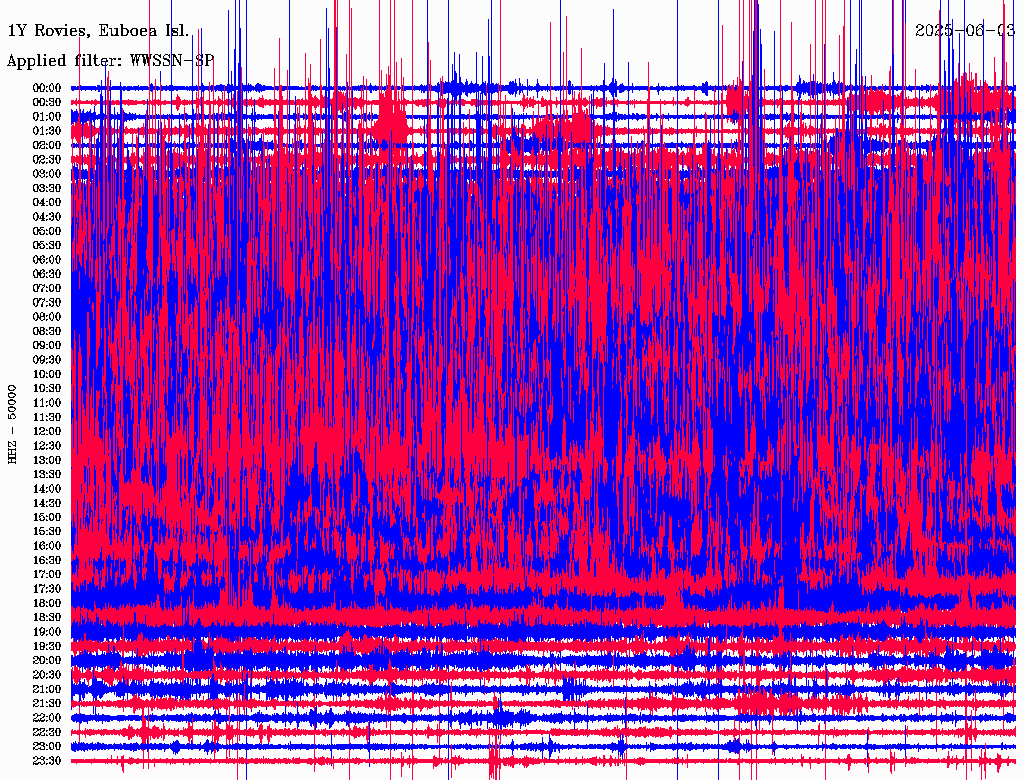Viewport: 1024px width, 780px height.
Task: Click the station title '1Y Rovies, Euboea Isl.'
Action: coord(97,31)
